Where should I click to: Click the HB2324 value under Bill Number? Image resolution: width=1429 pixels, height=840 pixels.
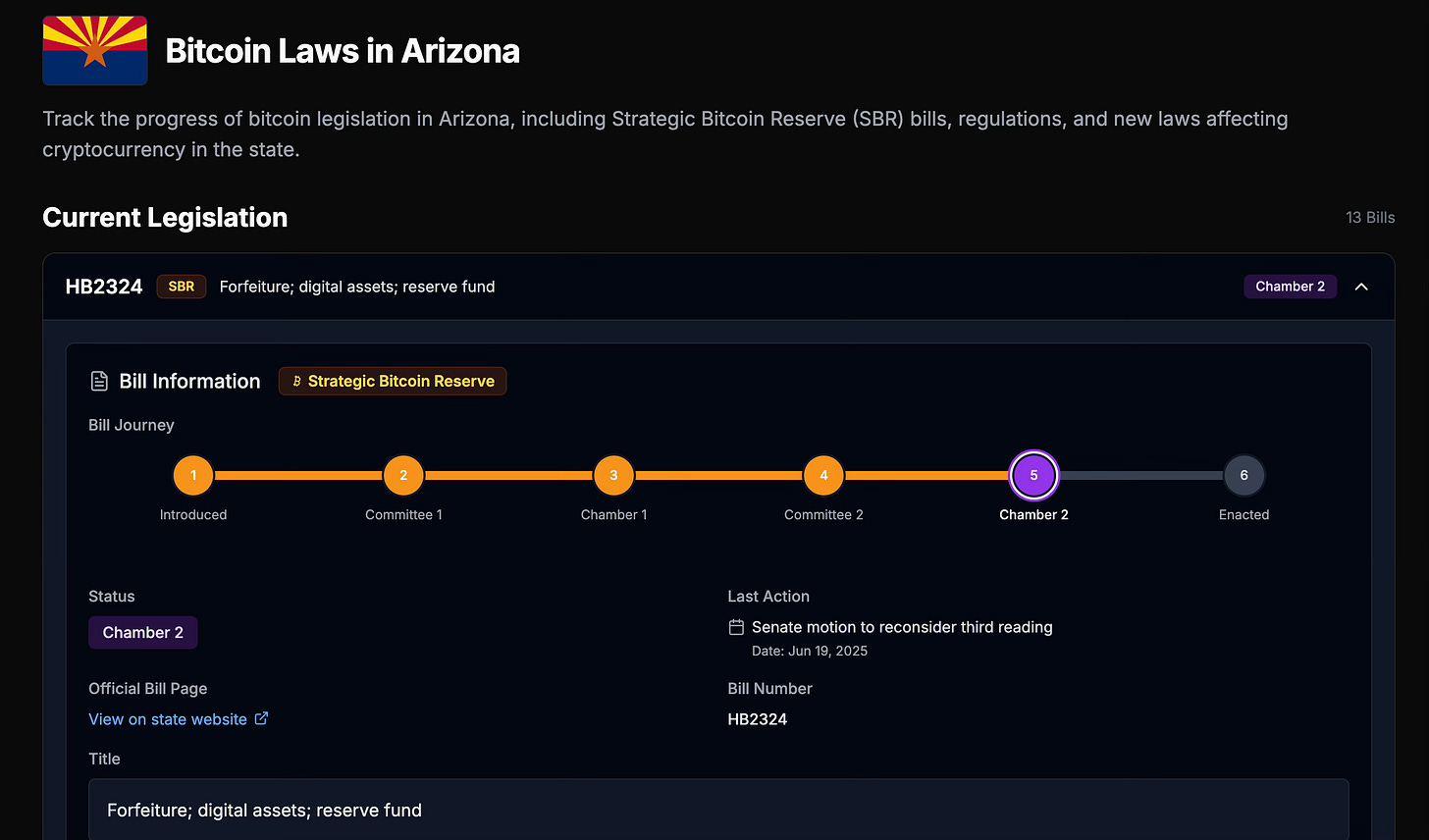[757, 719]
